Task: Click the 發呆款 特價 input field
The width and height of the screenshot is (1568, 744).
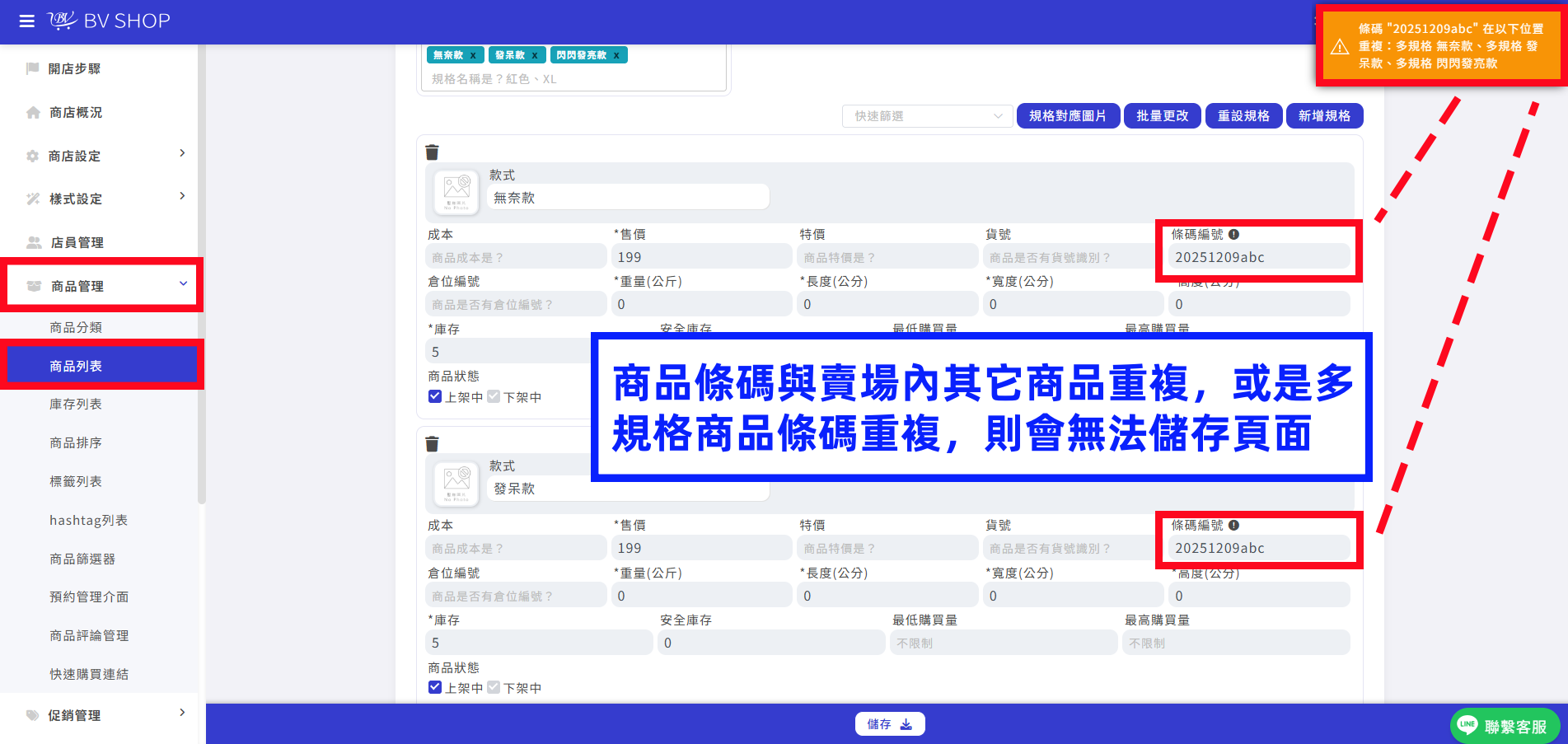Action: click(887, 548)
